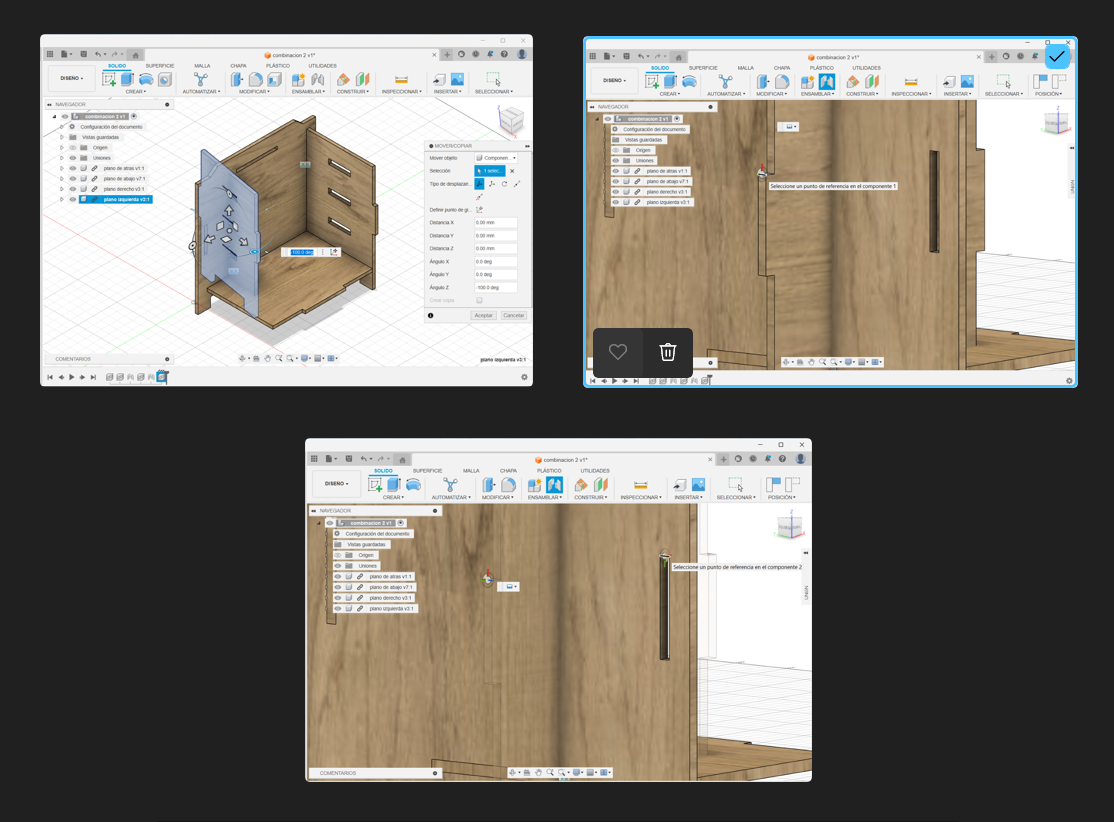Screen dimensions: 1114x822
Task: Click user avatar in 'componente 2' window
Action: pos(801,459)
